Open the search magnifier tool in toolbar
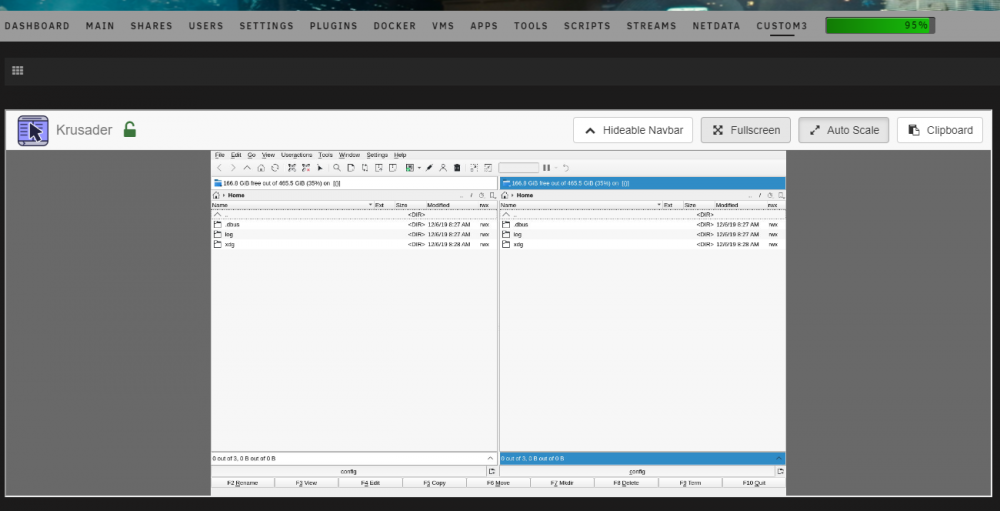This screenshot has width=1000, height=511. (337, 168)
